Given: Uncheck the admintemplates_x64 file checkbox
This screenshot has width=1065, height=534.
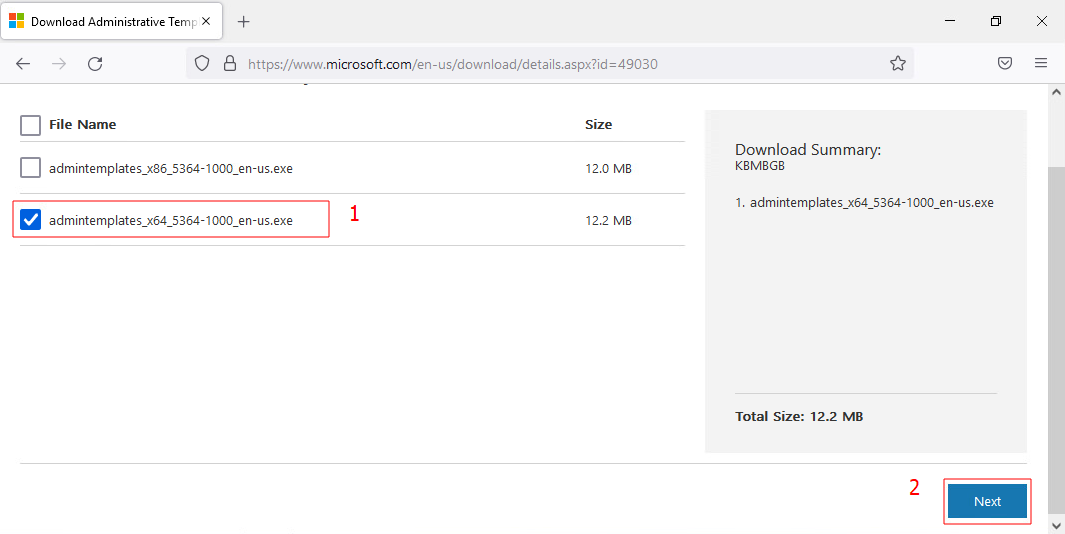Looking at the screenshot, I should pyautogui.click(x=31, y=220).
